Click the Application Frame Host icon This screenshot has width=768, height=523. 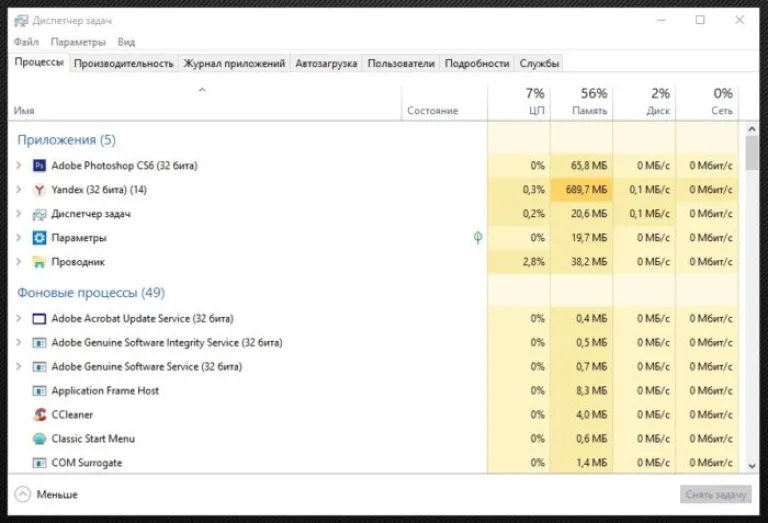39,391
